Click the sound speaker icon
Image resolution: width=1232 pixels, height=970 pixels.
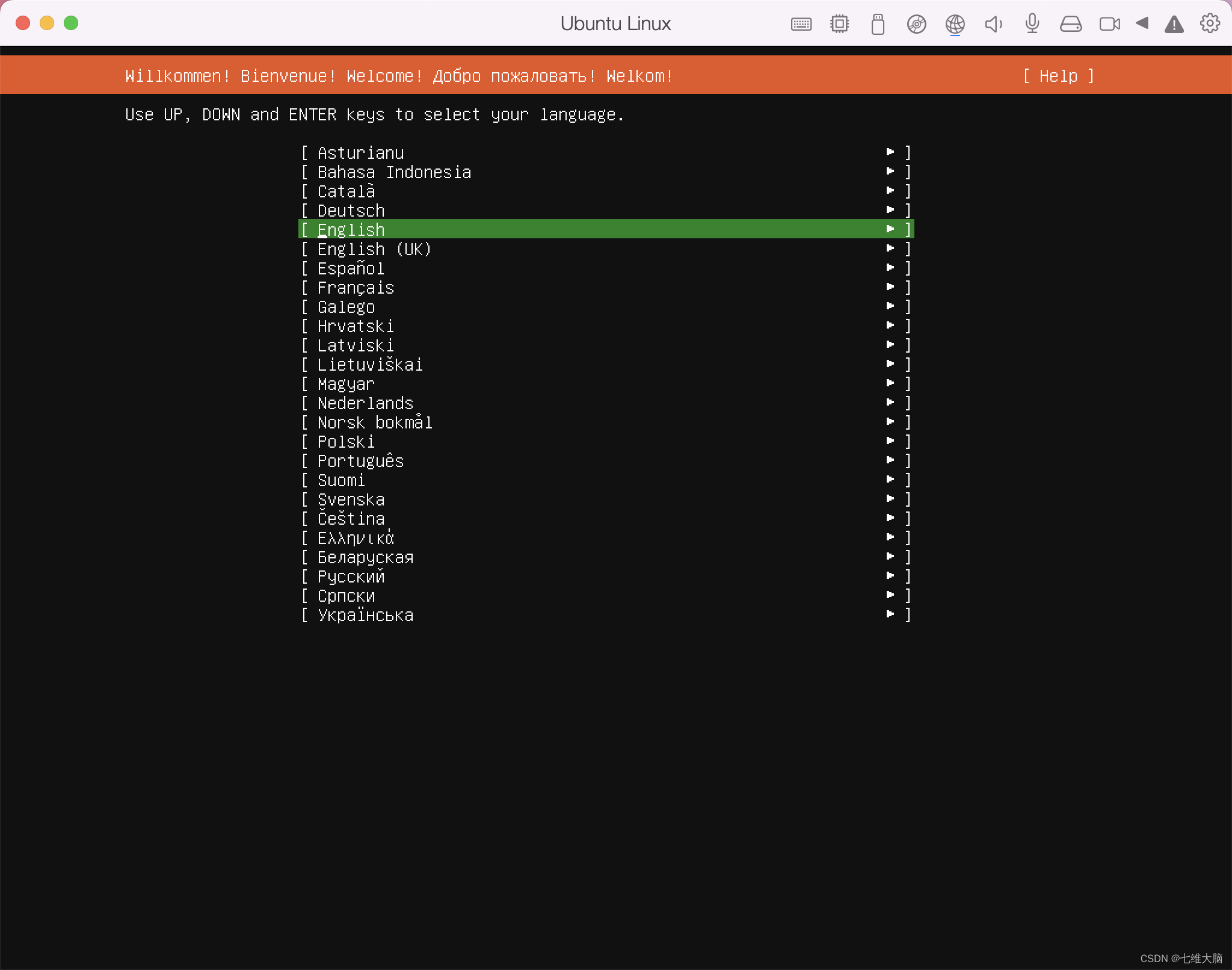coord(993,24)
